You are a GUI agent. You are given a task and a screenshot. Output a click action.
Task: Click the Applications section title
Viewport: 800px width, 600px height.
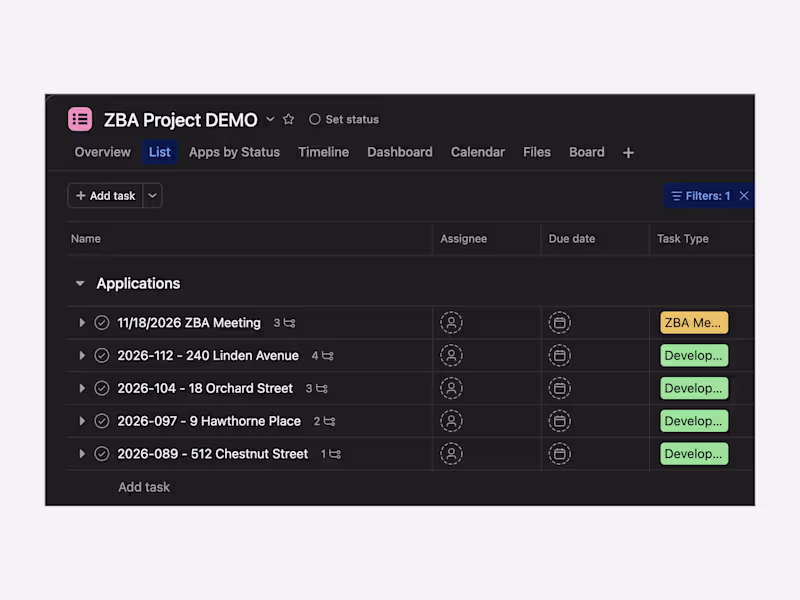coord(138,283)
